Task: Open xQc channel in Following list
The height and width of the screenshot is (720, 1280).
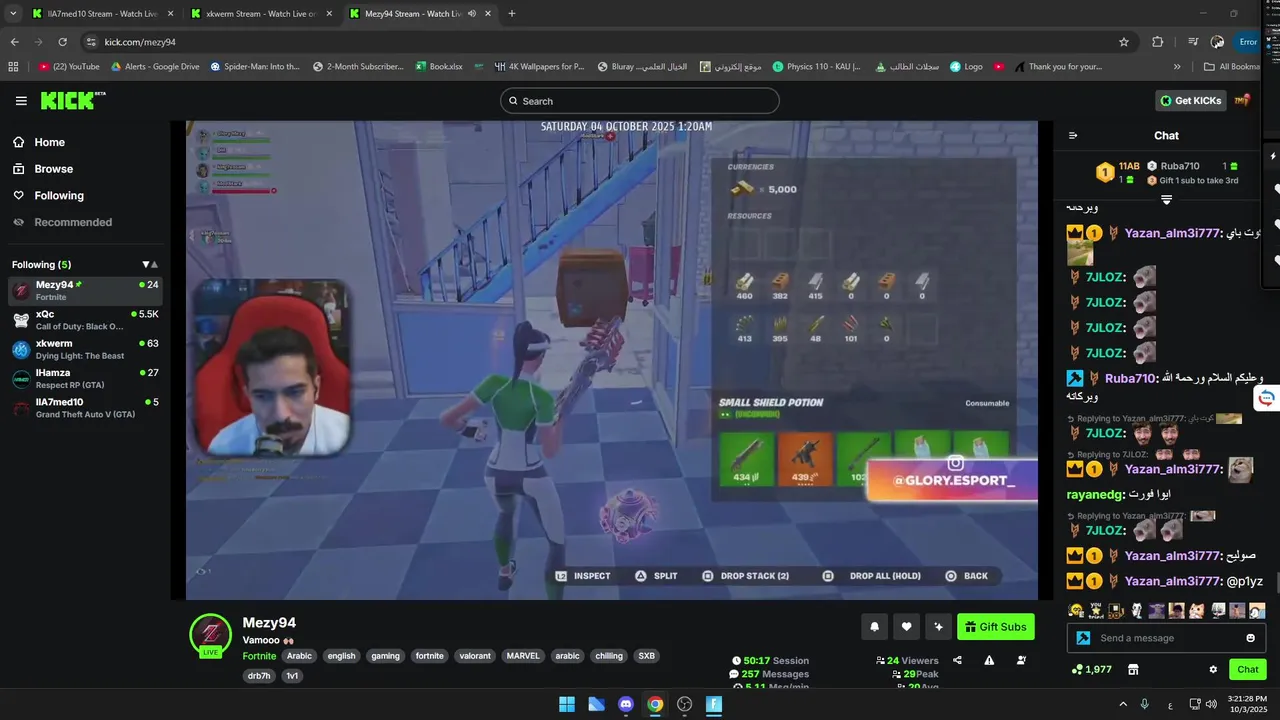Action: coord(85,320)
